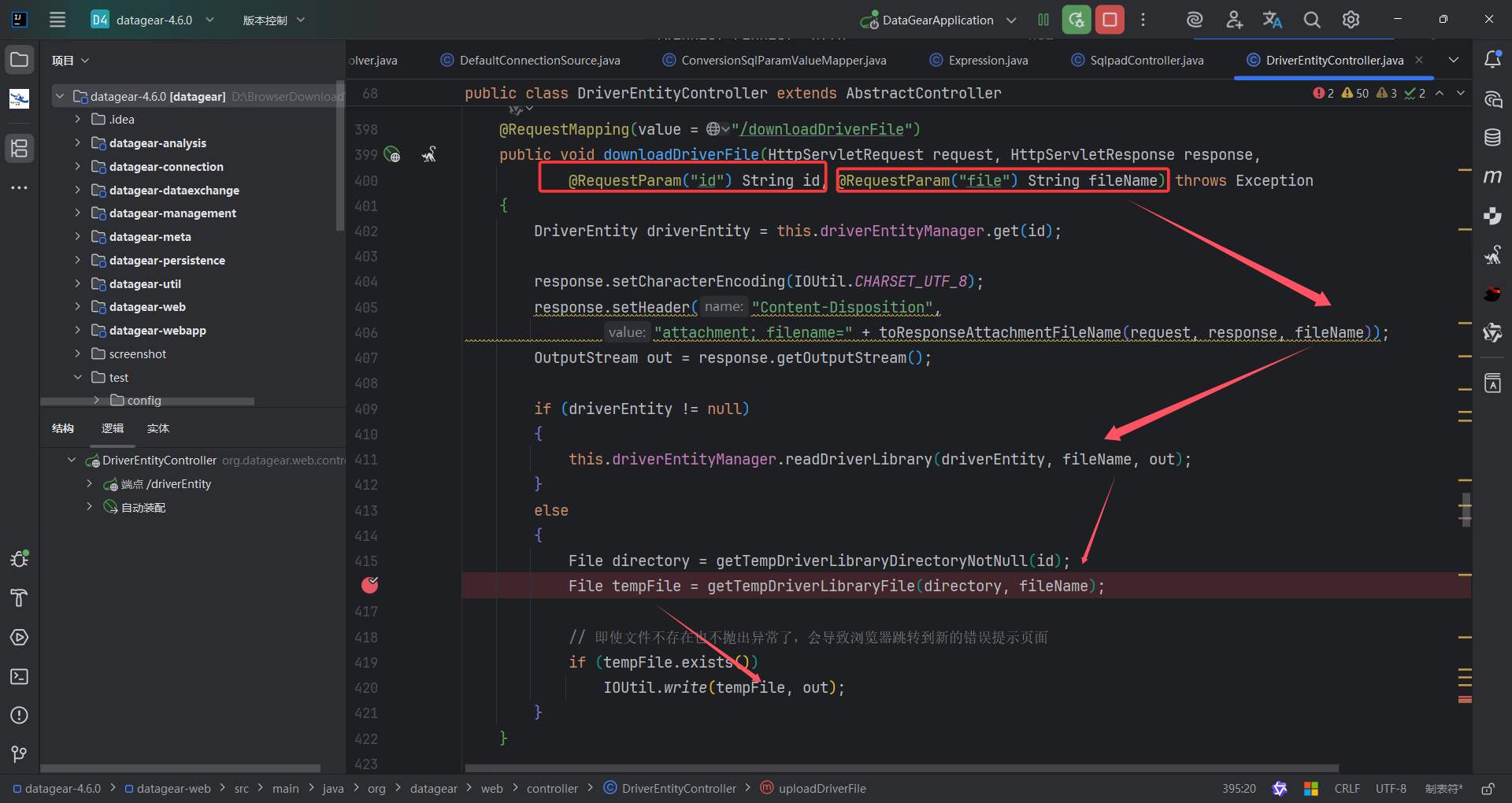Open the datagear-4.6.0 project dropdown
The image size is (1512, 803).
point(153,20)
